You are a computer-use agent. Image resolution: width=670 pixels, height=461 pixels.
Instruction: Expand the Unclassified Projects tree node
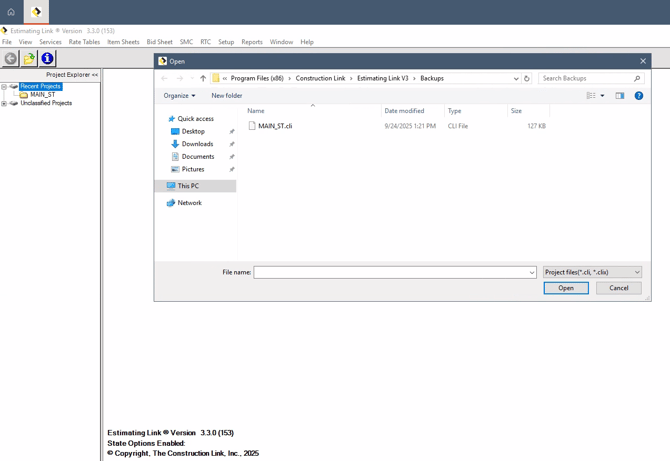point(4,103)
